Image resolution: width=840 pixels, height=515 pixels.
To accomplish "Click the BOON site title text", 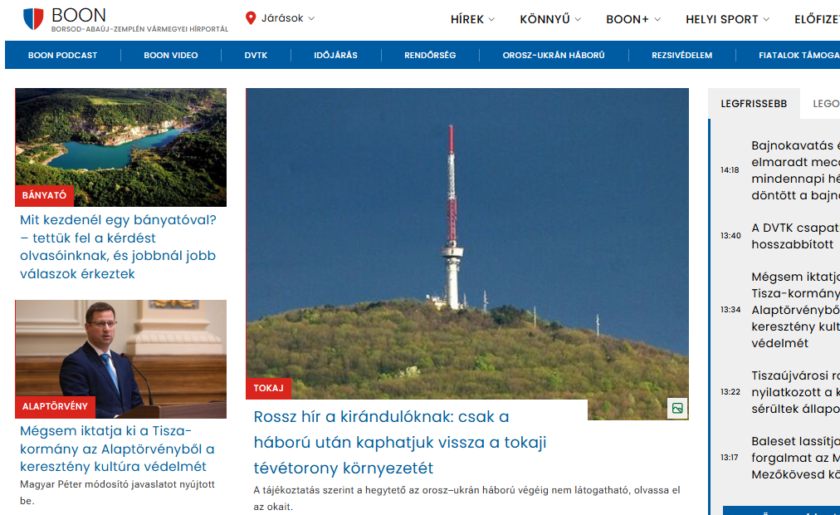I will (x=79, y=15).
